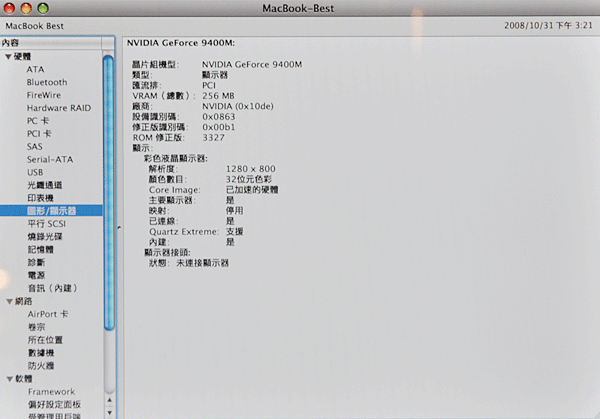Select 音訊（內建）audio entry

(52, 288)
